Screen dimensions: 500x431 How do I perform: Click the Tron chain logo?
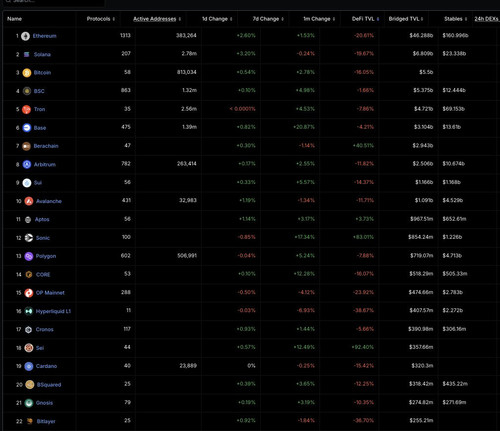[26, 109]
